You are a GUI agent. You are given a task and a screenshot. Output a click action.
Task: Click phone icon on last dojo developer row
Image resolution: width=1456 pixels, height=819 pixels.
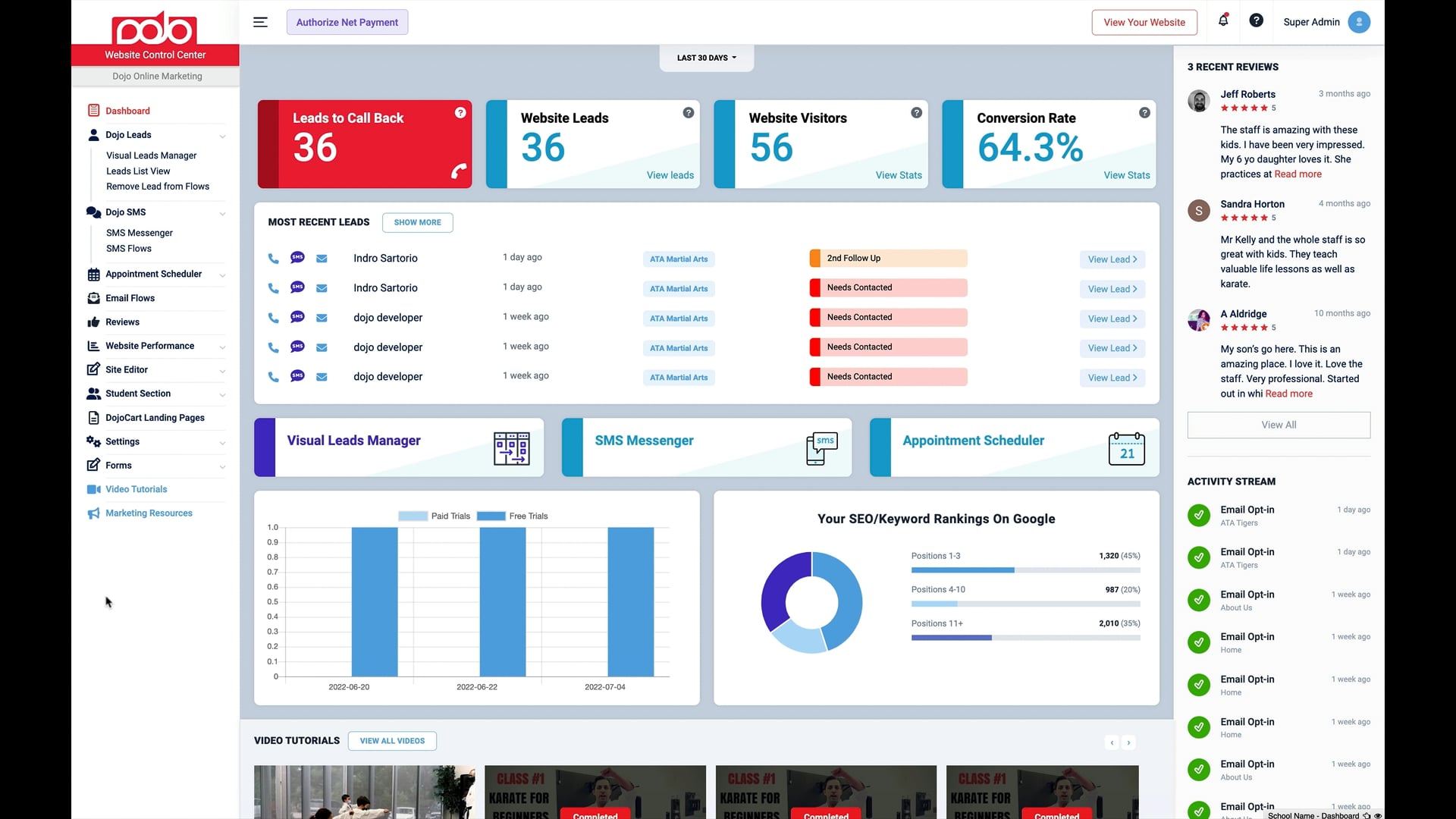[273, 377]
